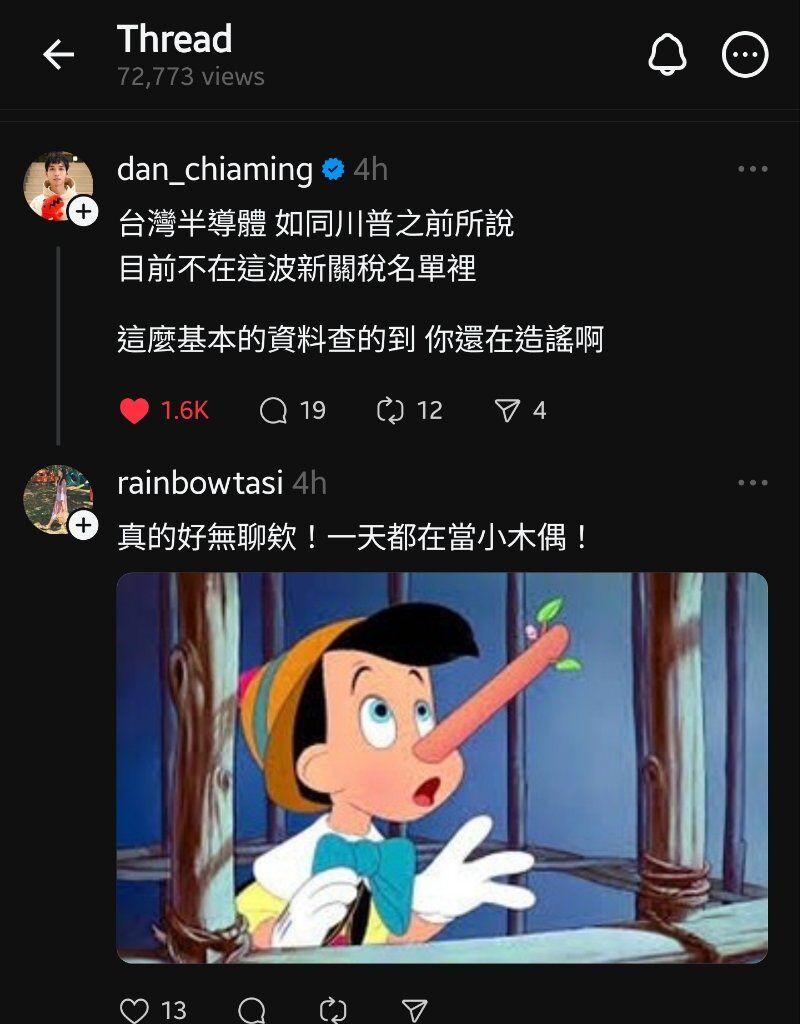800x1024 pixels.
Task: Like rainbowtasi's reply with the heart icon
Action: coord(135,1010)
